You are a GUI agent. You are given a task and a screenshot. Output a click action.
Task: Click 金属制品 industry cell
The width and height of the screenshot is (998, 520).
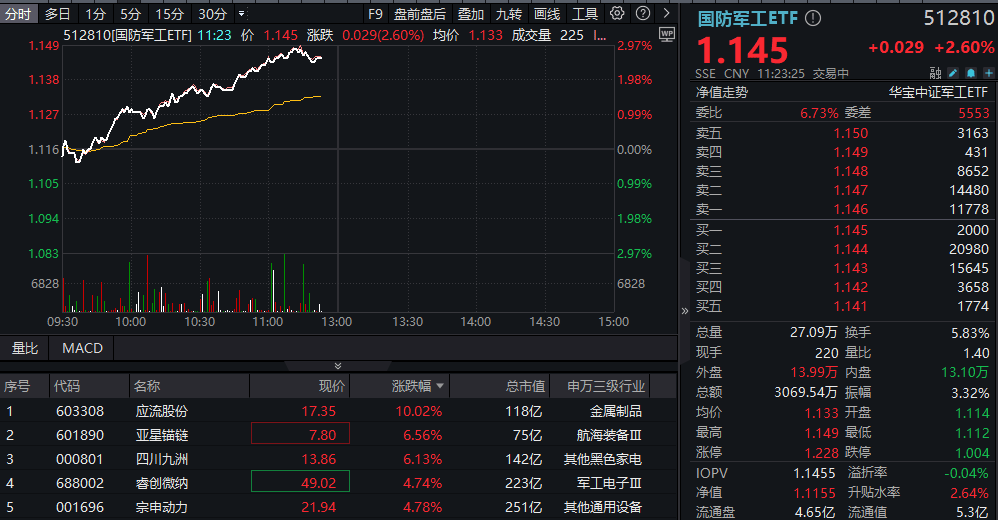pyautogui.click(x=615, y=411)
